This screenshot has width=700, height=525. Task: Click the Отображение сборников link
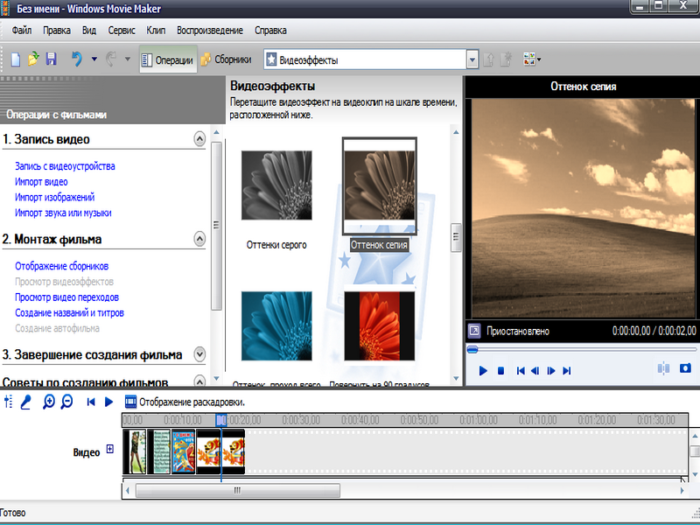click(x=62, y=266)
